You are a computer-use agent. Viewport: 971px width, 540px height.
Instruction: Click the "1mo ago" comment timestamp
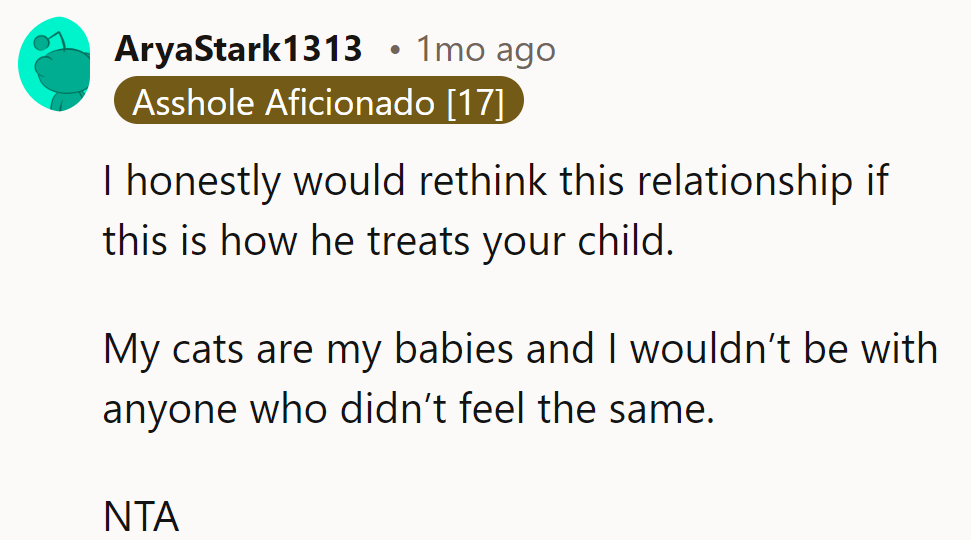click(x=485, y=49)
